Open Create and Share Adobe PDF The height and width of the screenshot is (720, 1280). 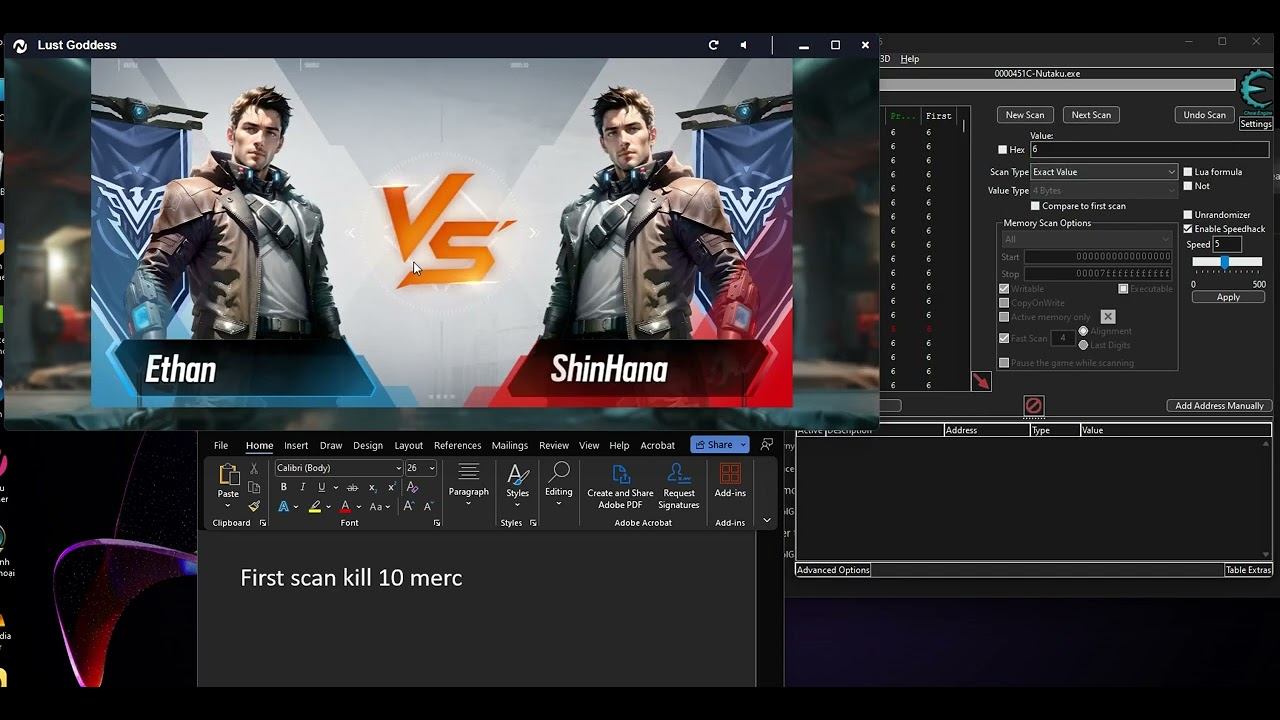(620, 485)
